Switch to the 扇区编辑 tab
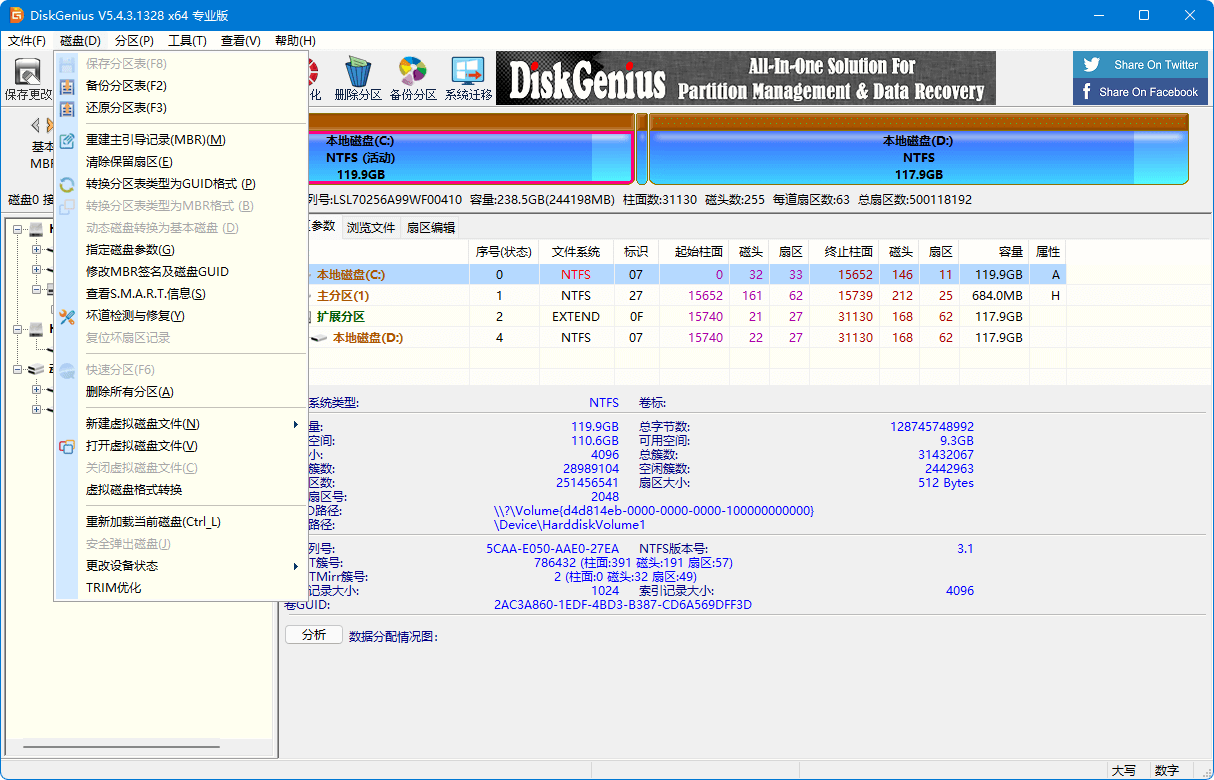 (430, 227)
